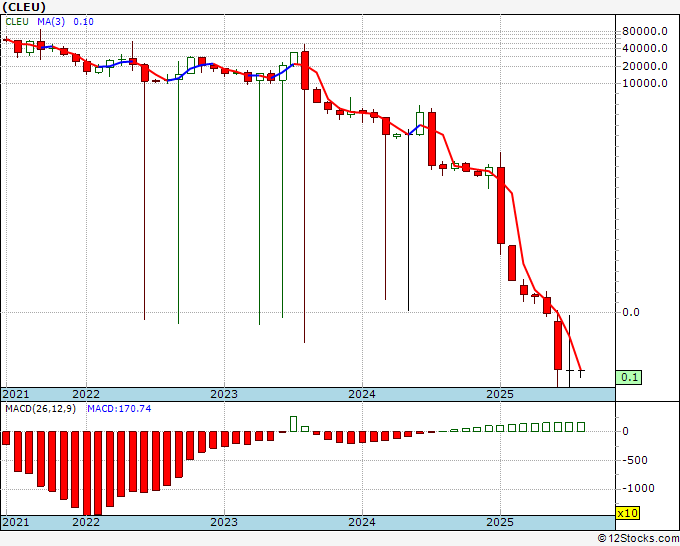Click the 10000.0 price axis label
The width and height of the screenshot is (680, 546).
coord(645,83)
